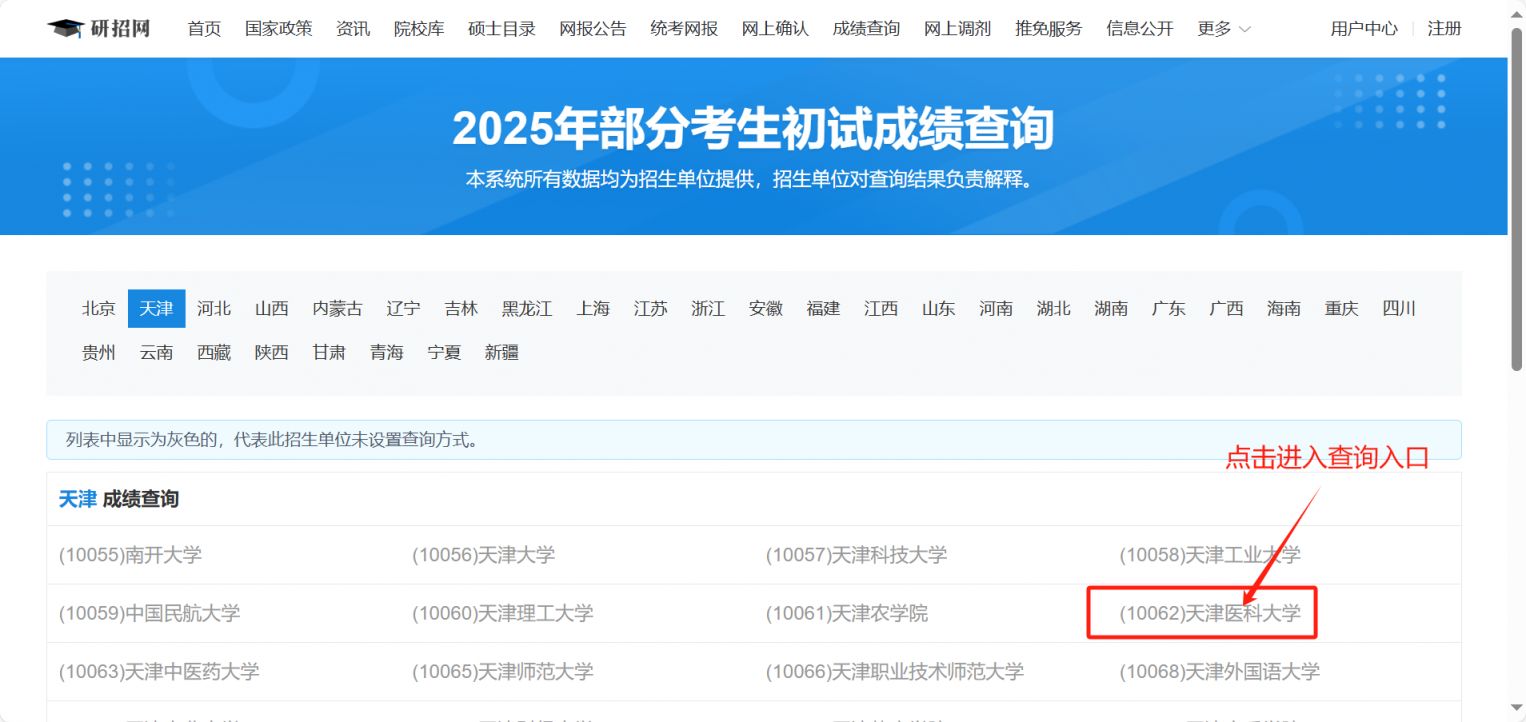Select 硕士目录 in the top bar

(502, 29)
